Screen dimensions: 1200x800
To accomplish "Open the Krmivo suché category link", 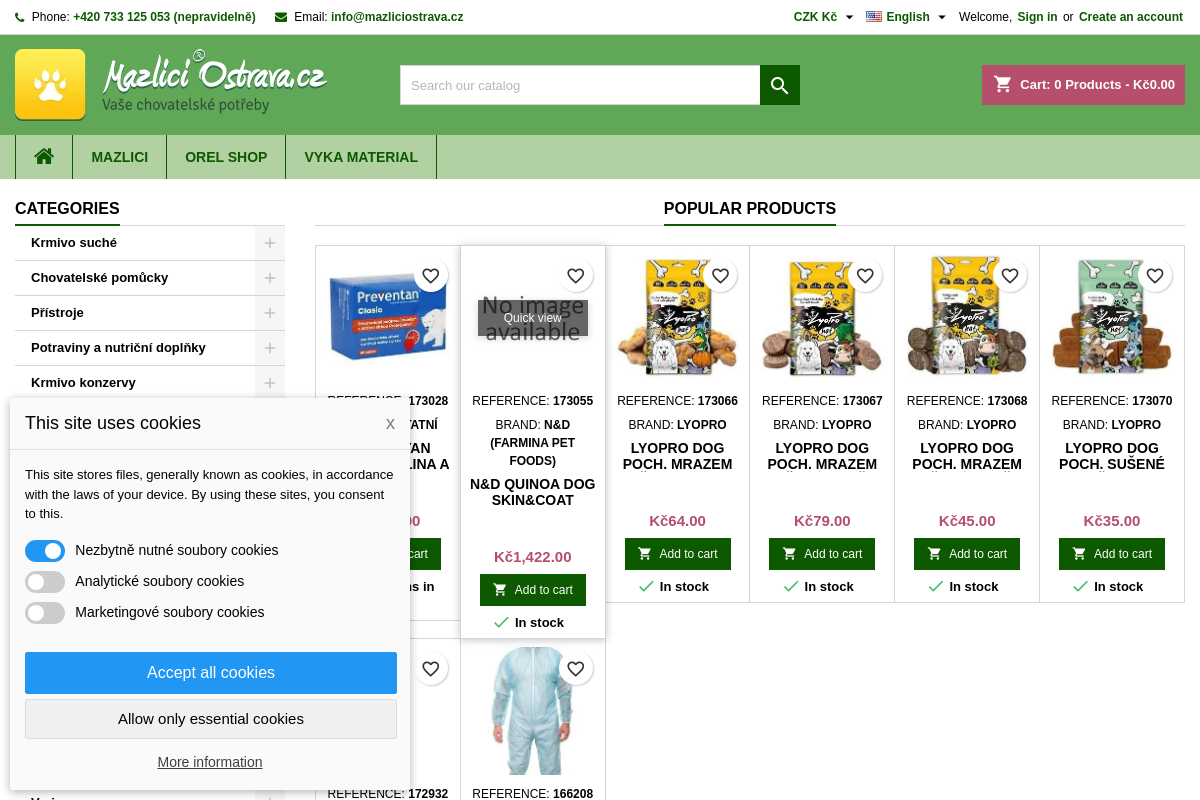I will coord(74,243).
